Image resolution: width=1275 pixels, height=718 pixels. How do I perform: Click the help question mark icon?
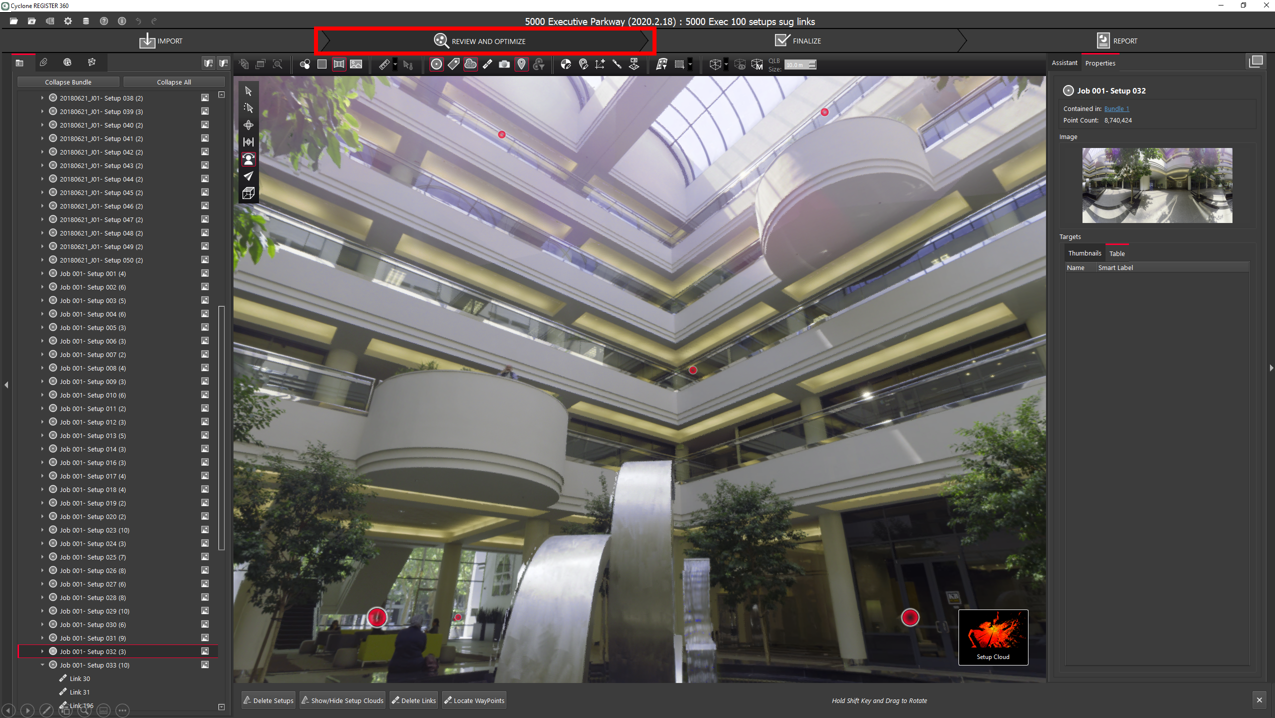point(104,21)
